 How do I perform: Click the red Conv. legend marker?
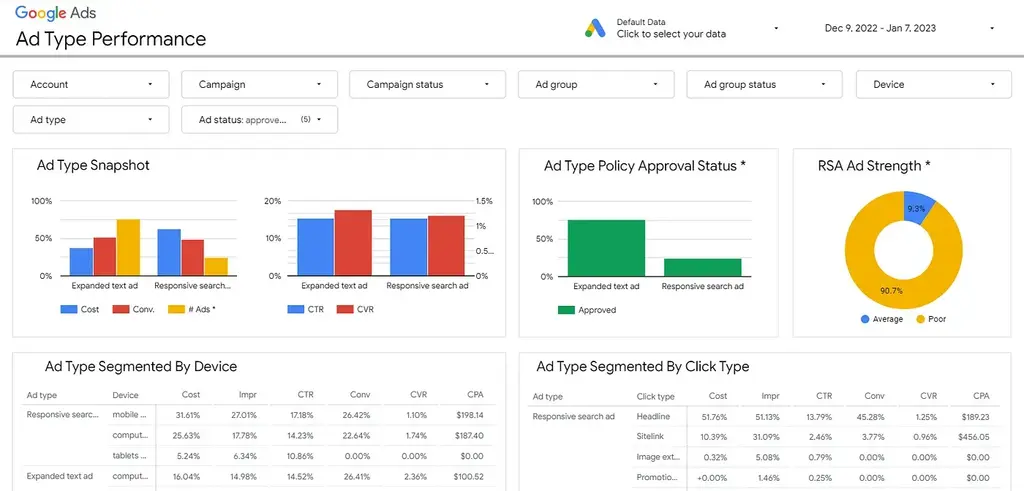tap(121, 310)
